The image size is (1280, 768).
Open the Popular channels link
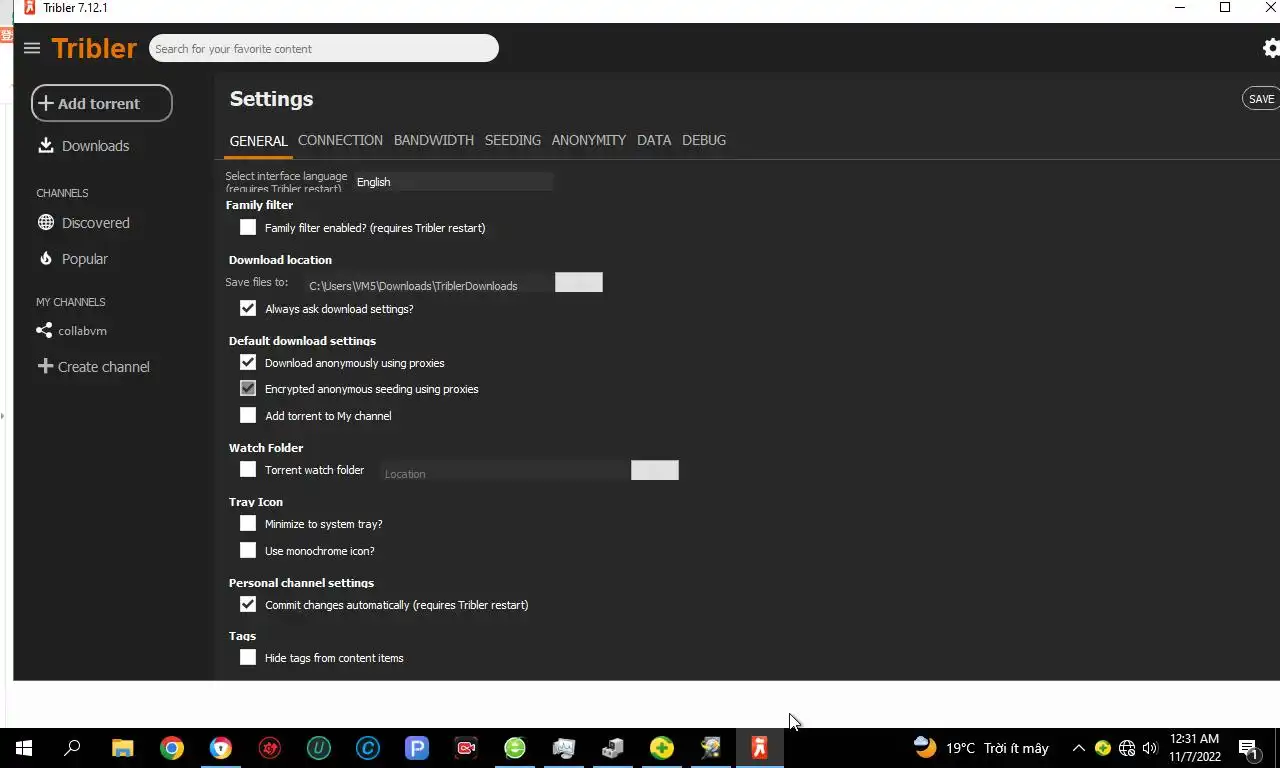click(x=85, y=259)
